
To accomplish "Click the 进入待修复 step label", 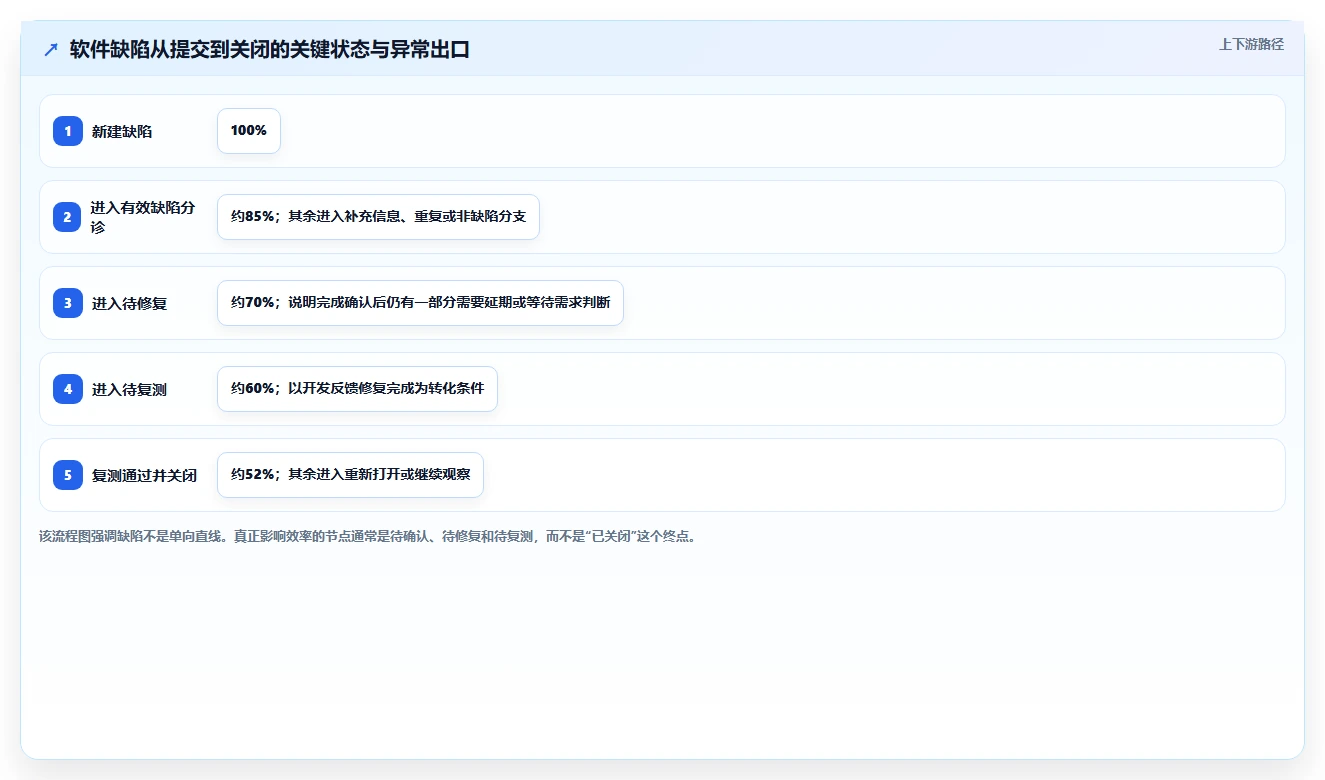I will click(x=129, y=303).
